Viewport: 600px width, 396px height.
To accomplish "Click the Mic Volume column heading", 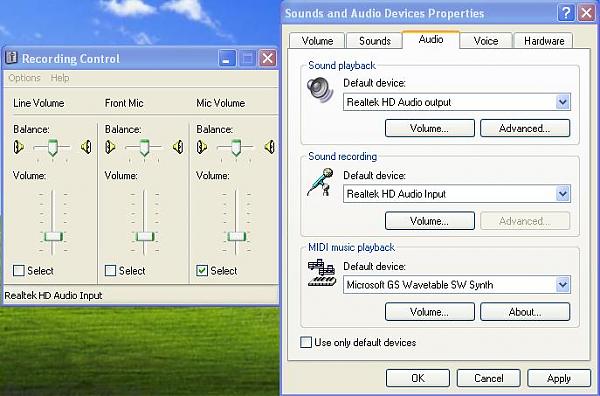I will tap(220, 103).
